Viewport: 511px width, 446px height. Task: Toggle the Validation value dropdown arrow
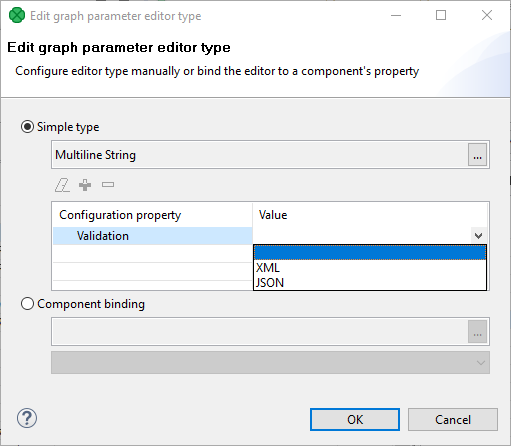point(478,236)
